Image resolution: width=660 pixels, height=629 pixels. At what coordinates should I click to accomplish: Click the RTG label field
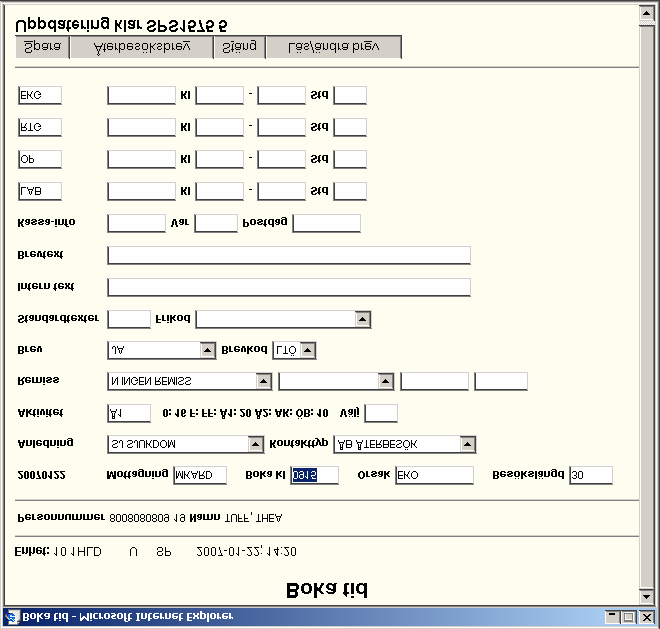[x=40, y=127]
